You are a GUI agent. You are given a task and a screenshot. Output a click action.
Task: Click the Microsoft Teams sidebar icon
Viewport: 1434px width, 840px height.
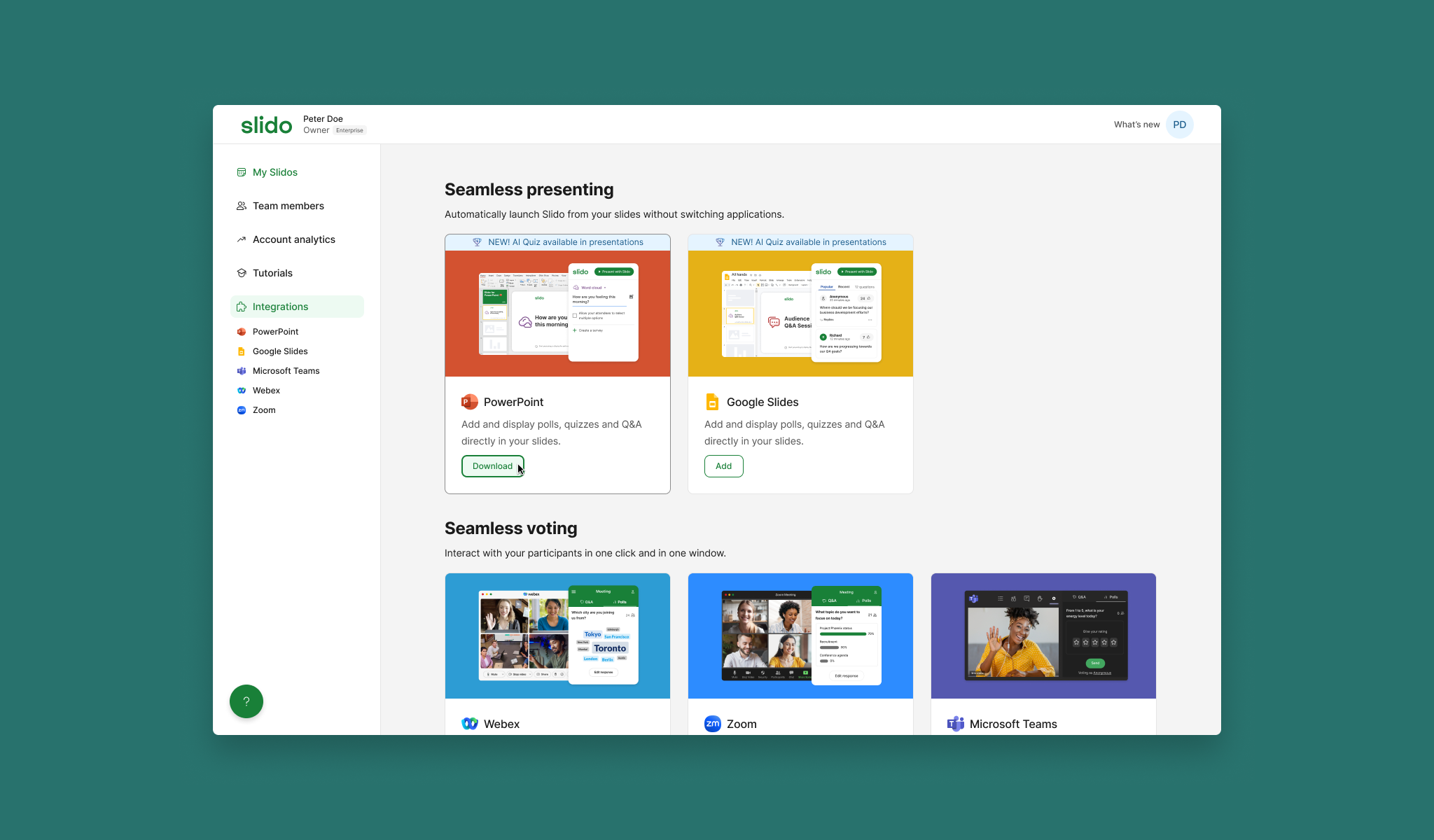(x=242, y=371)
